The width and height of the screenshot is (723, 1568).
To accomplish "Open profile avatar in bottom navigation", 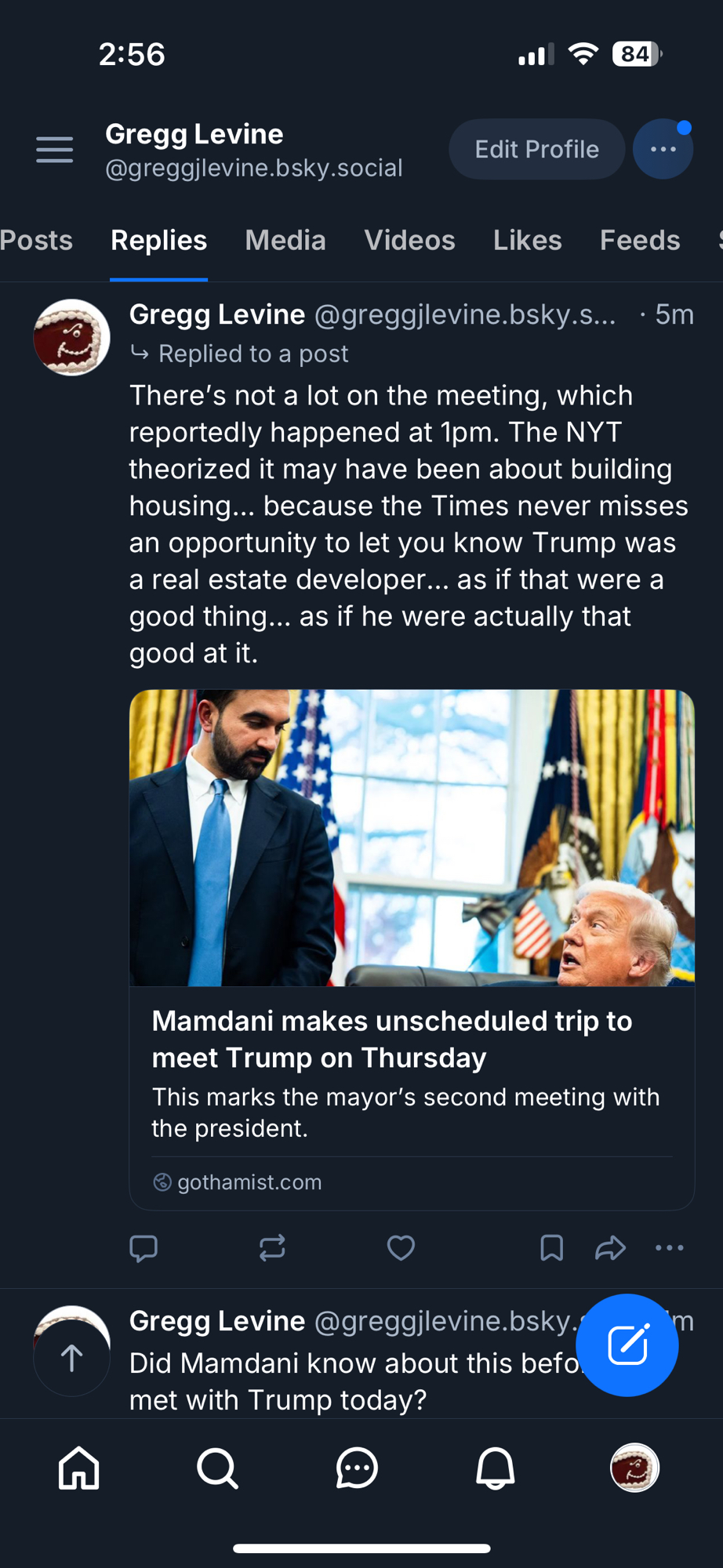I will 634,1468.
